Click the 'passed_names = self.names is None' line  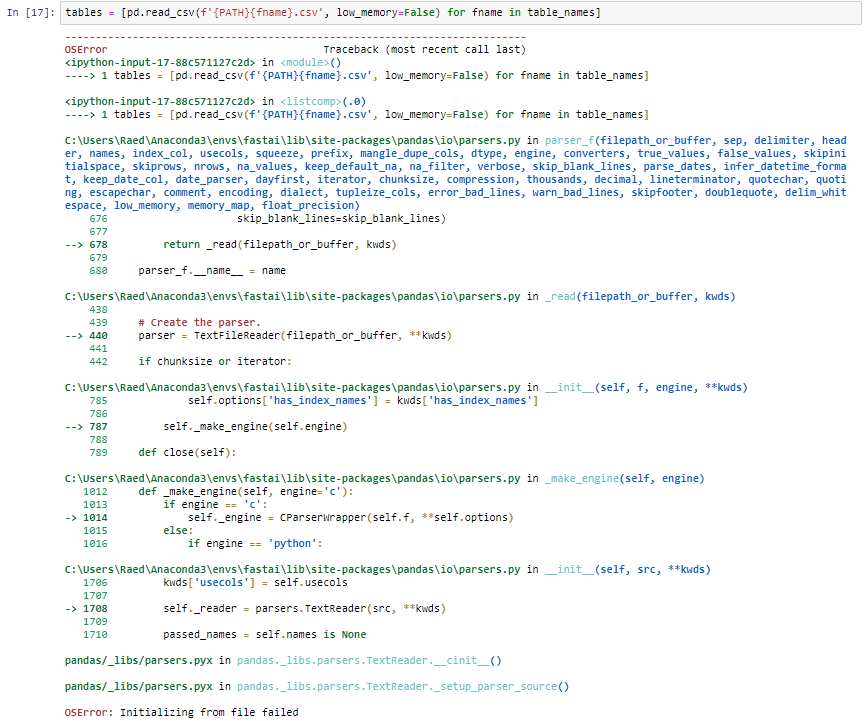point(264,634)
